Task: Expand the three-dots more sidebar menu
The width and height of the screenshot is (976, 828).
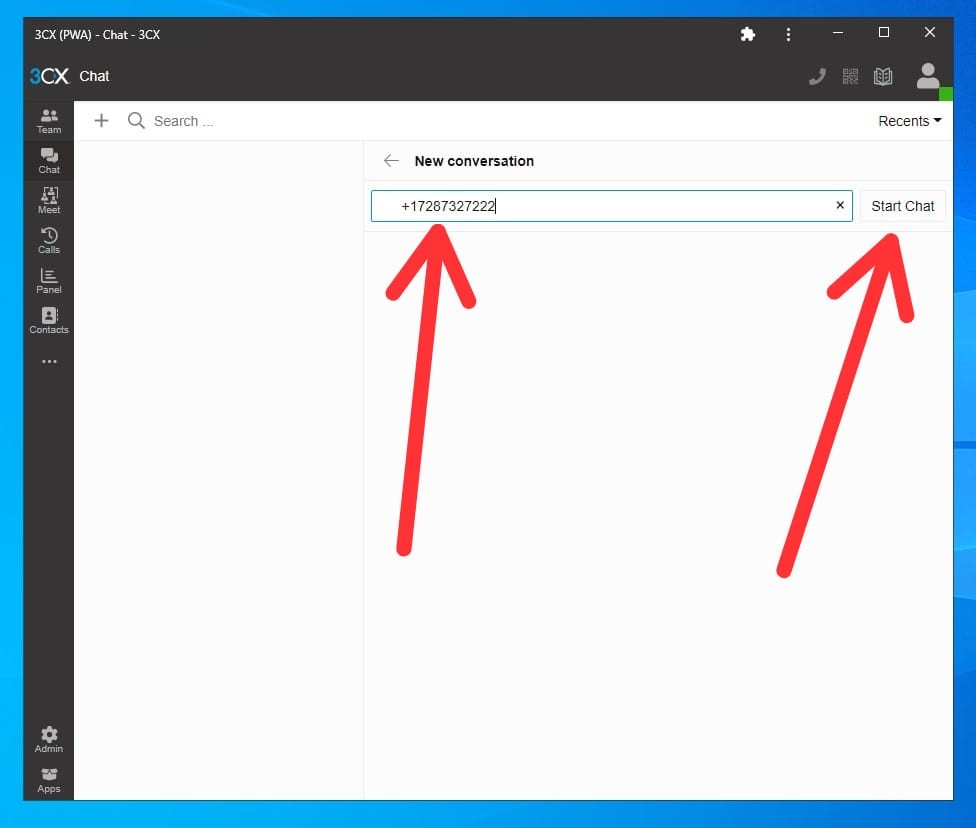Action: 49,361
